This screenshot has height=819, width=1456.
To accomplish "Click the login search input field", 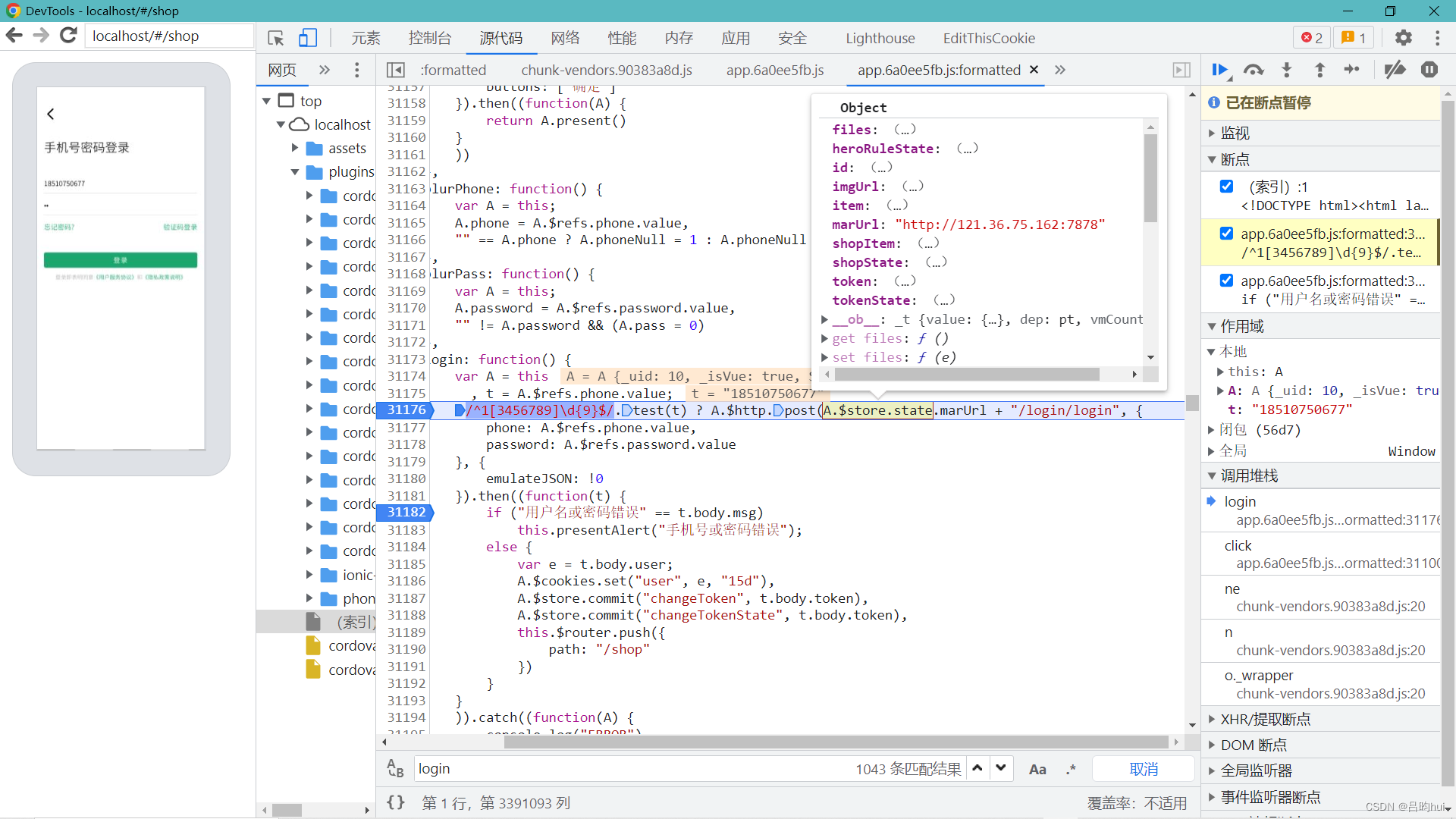I will click(x=633, y=769).
